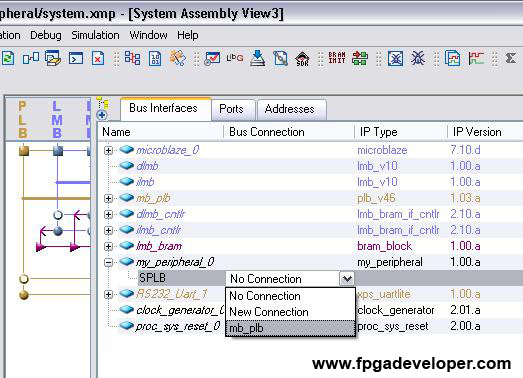Click the block diagram toolbar icon
The width and height of the screenshot is (523, 378).
[x=31, y=58]
